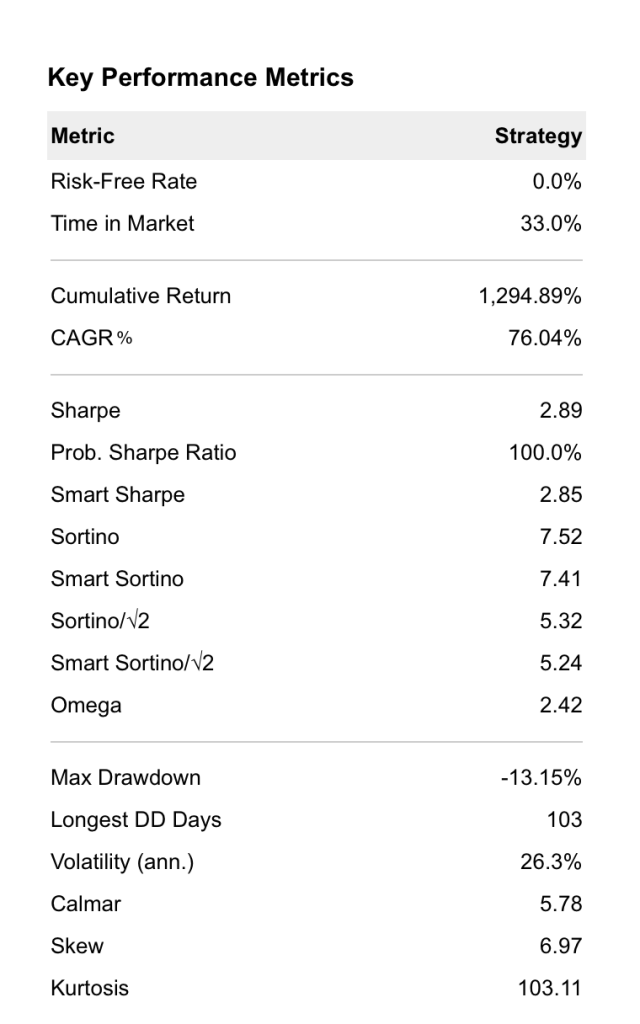Select the Longest DD Days label

pyautogui.click(x=136, y=820)
